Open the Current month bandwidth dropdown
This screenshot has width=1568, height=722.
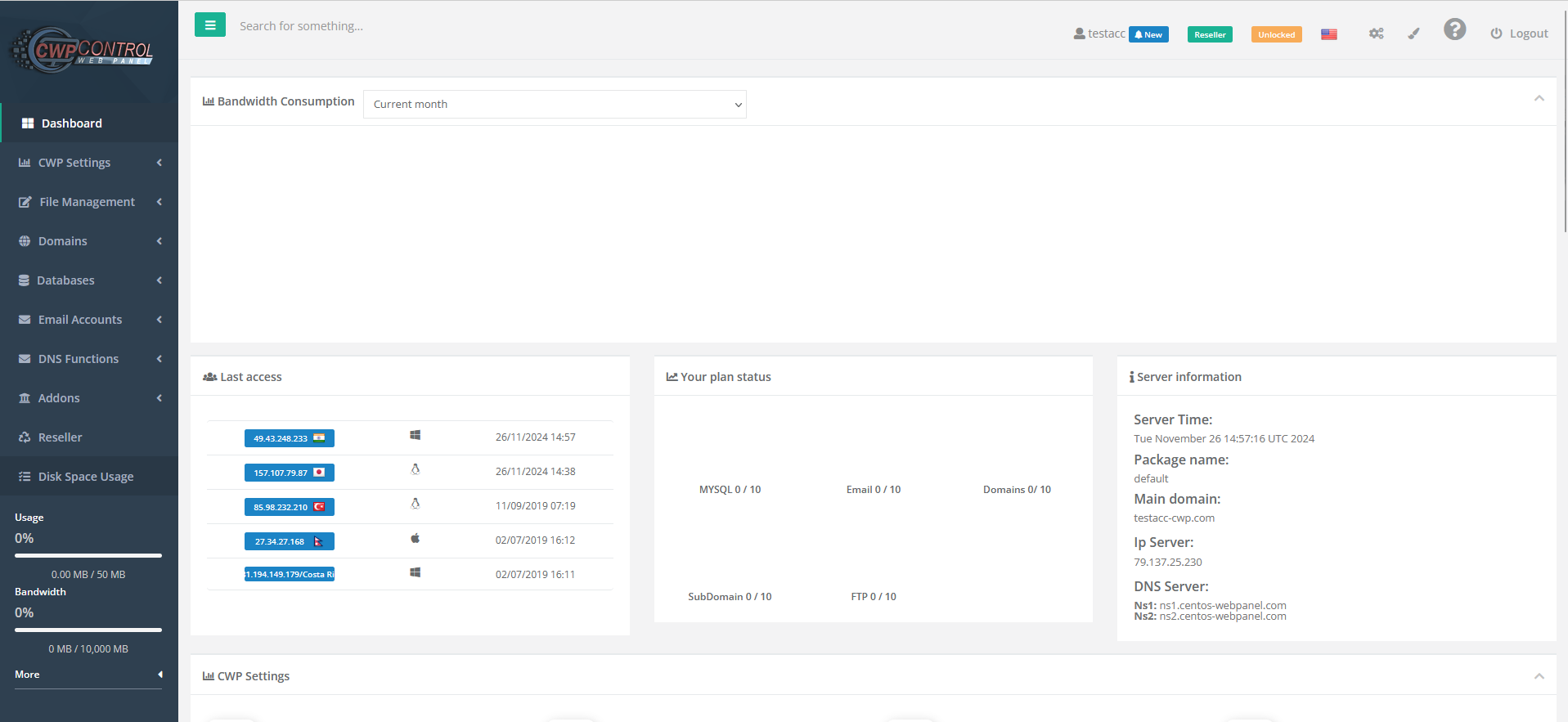point(555,104)
